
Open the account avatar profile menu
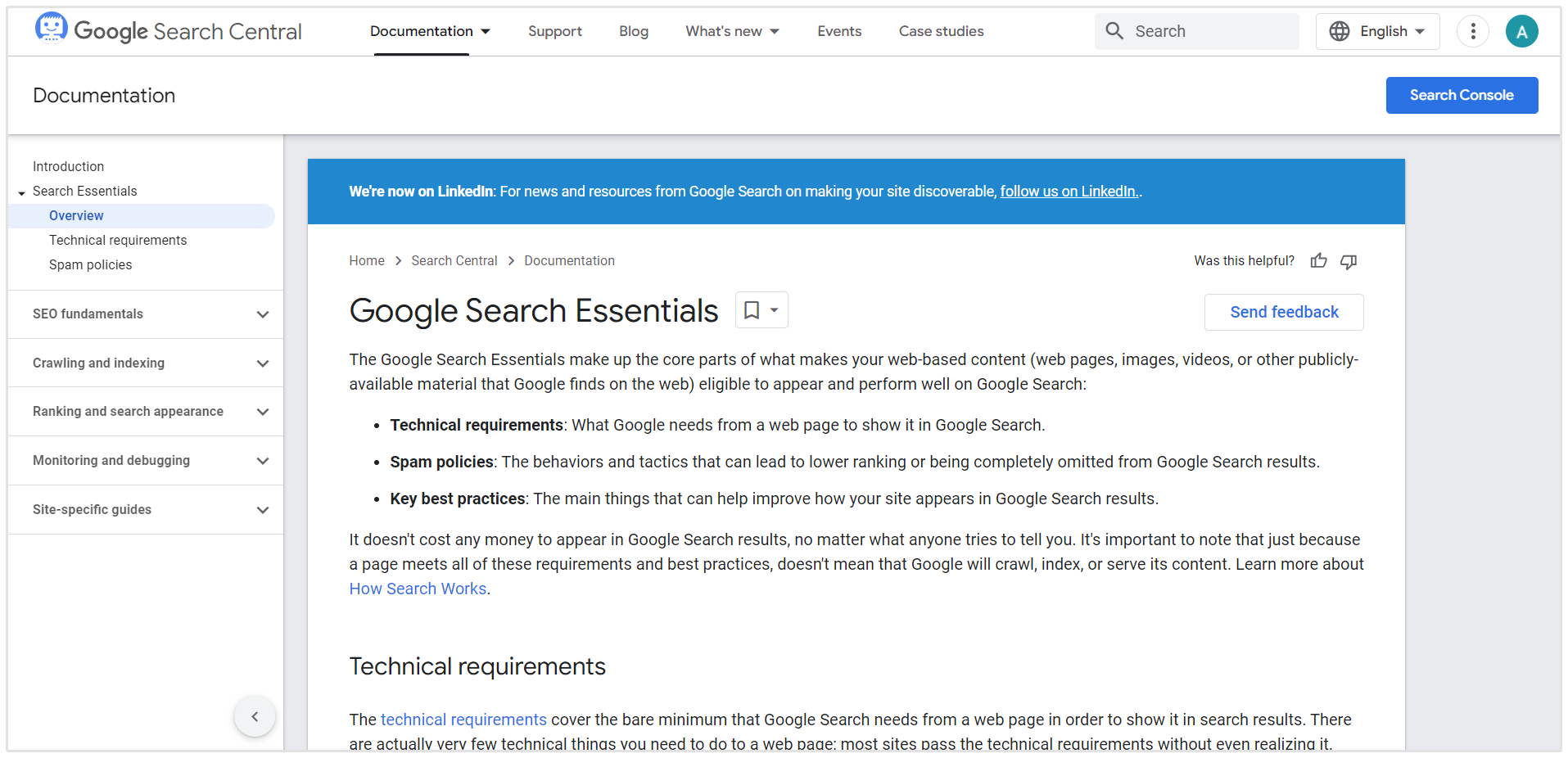click(x=1521, y=31)
